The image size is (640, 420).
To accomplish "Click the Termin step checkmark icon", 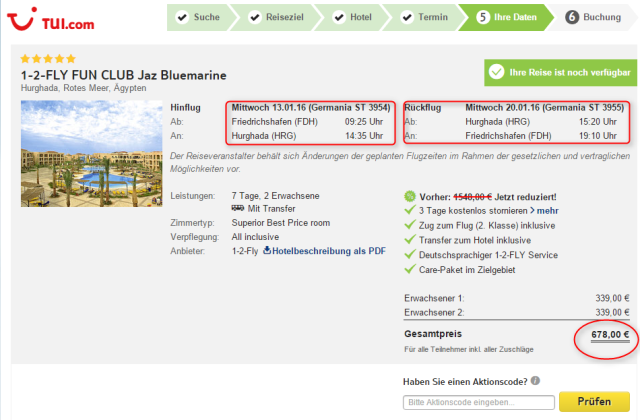I will point(407,17).
